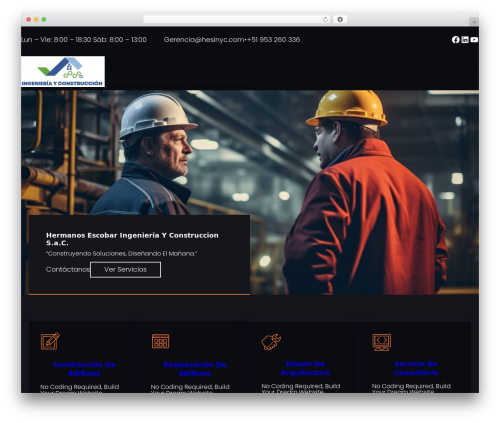Viewport: 500px width, 423px height.
Task: Maximize the window with green button
Action: point(44,20)
